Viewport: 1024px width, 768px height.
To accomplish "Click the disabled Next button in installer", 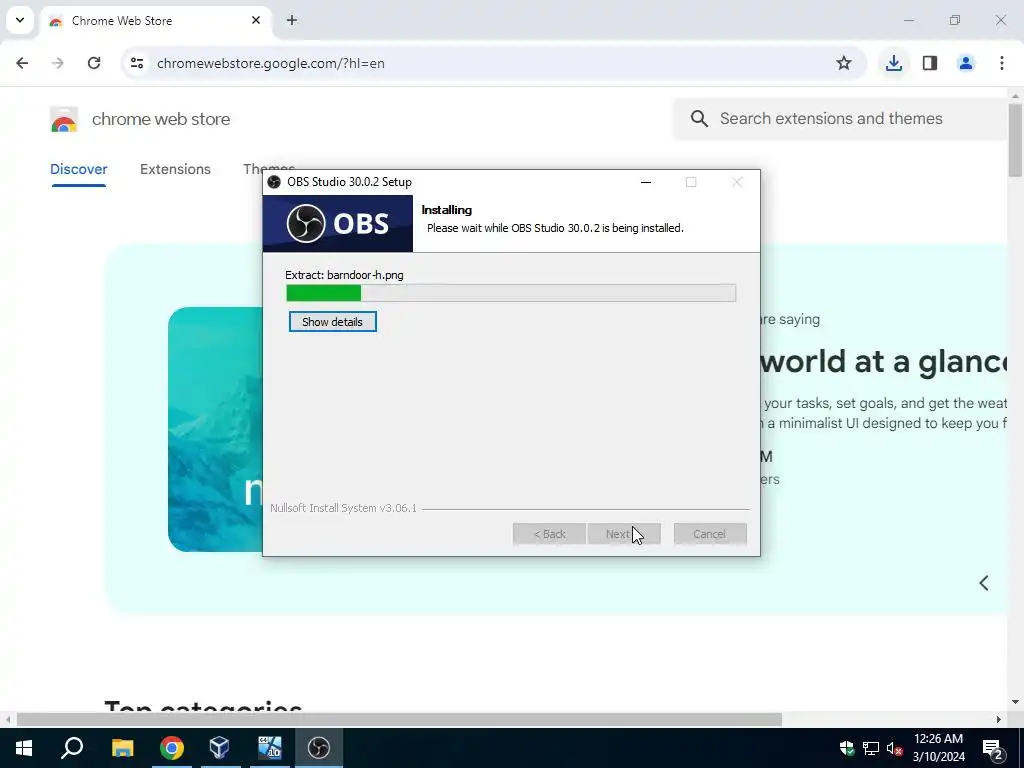I will click(x=624, y=534).
